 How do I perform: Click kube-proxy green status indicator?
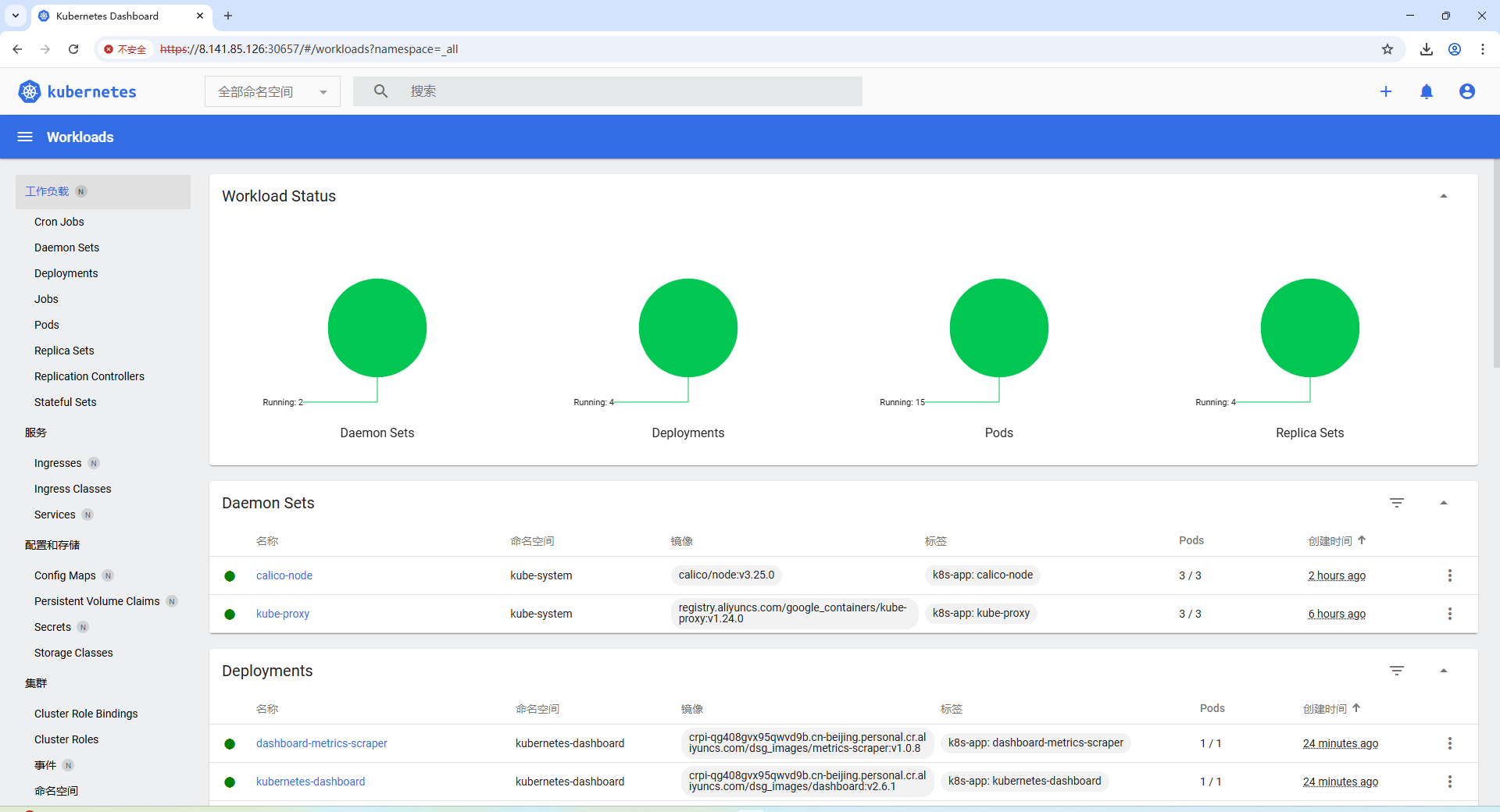coord(230,614)
